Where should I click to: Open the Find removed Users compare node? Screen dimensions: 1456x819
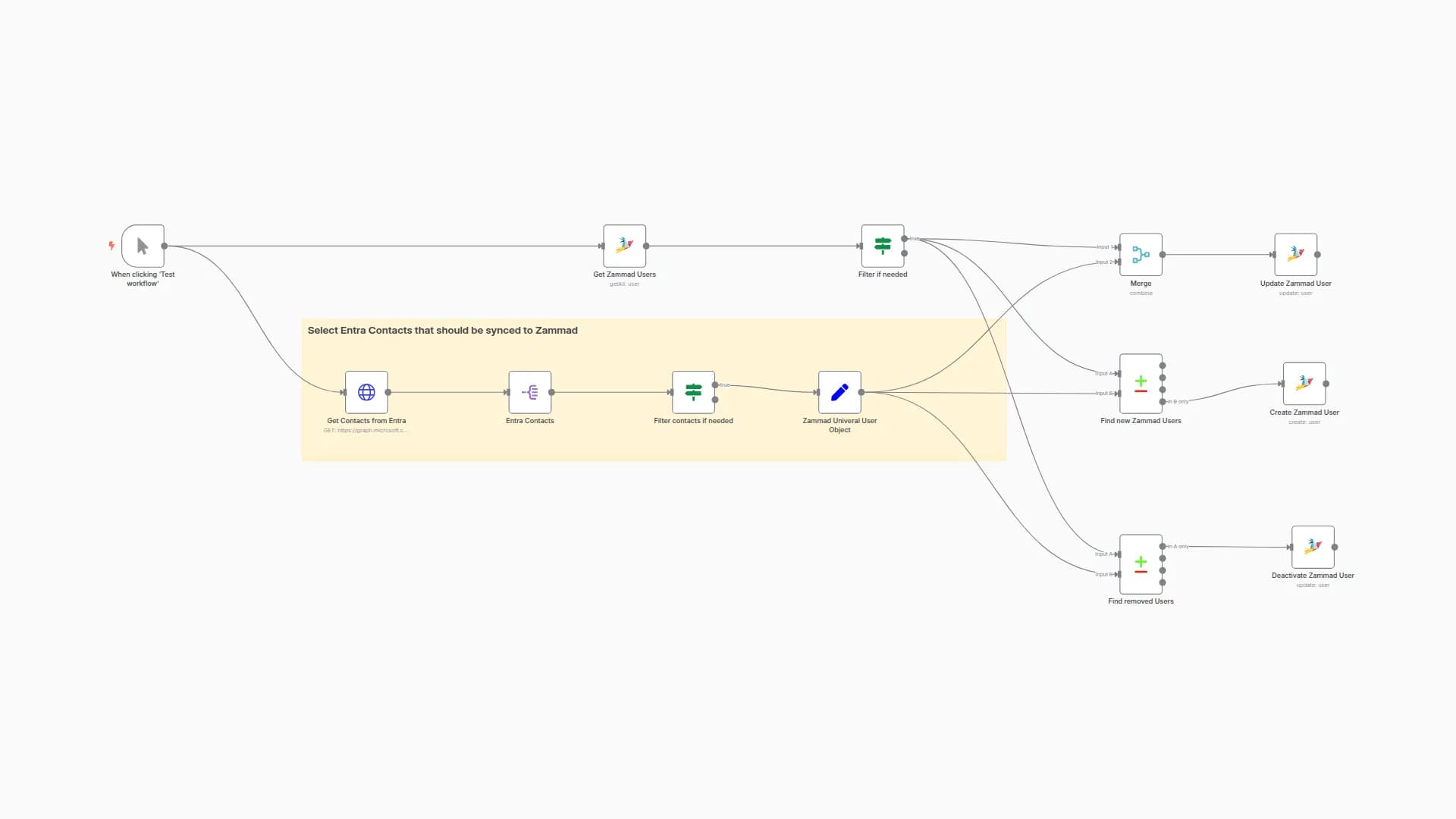click(x=1141, y=564)
